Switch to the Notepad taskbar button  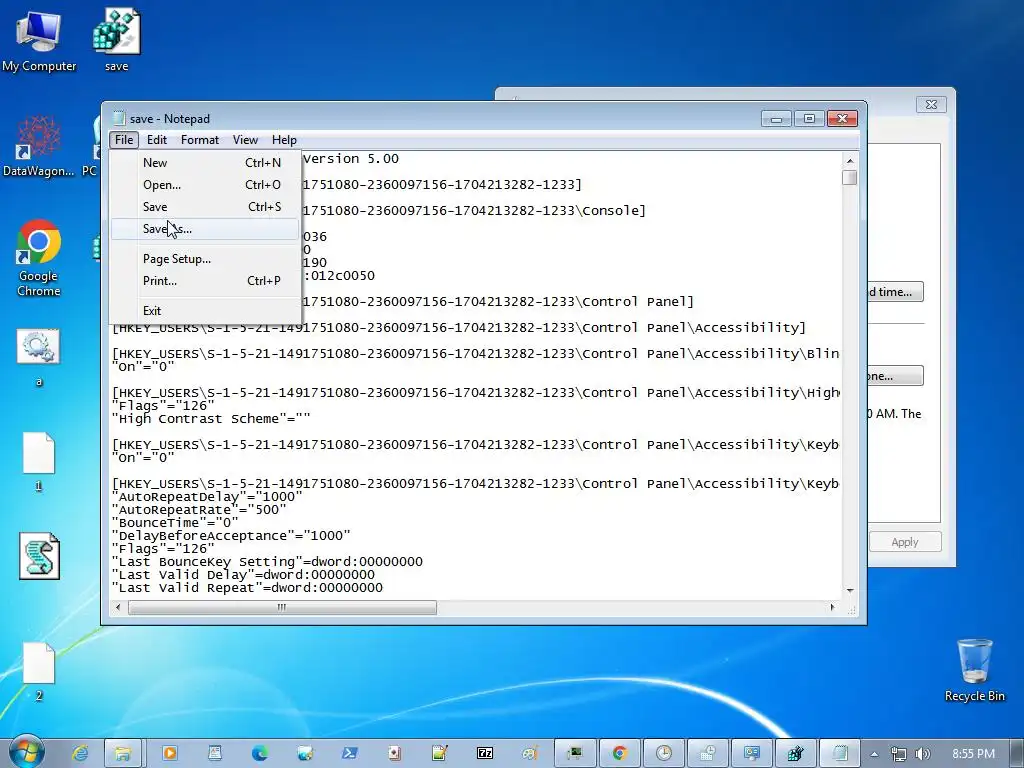pyautogui.click(x=840, y=754)
